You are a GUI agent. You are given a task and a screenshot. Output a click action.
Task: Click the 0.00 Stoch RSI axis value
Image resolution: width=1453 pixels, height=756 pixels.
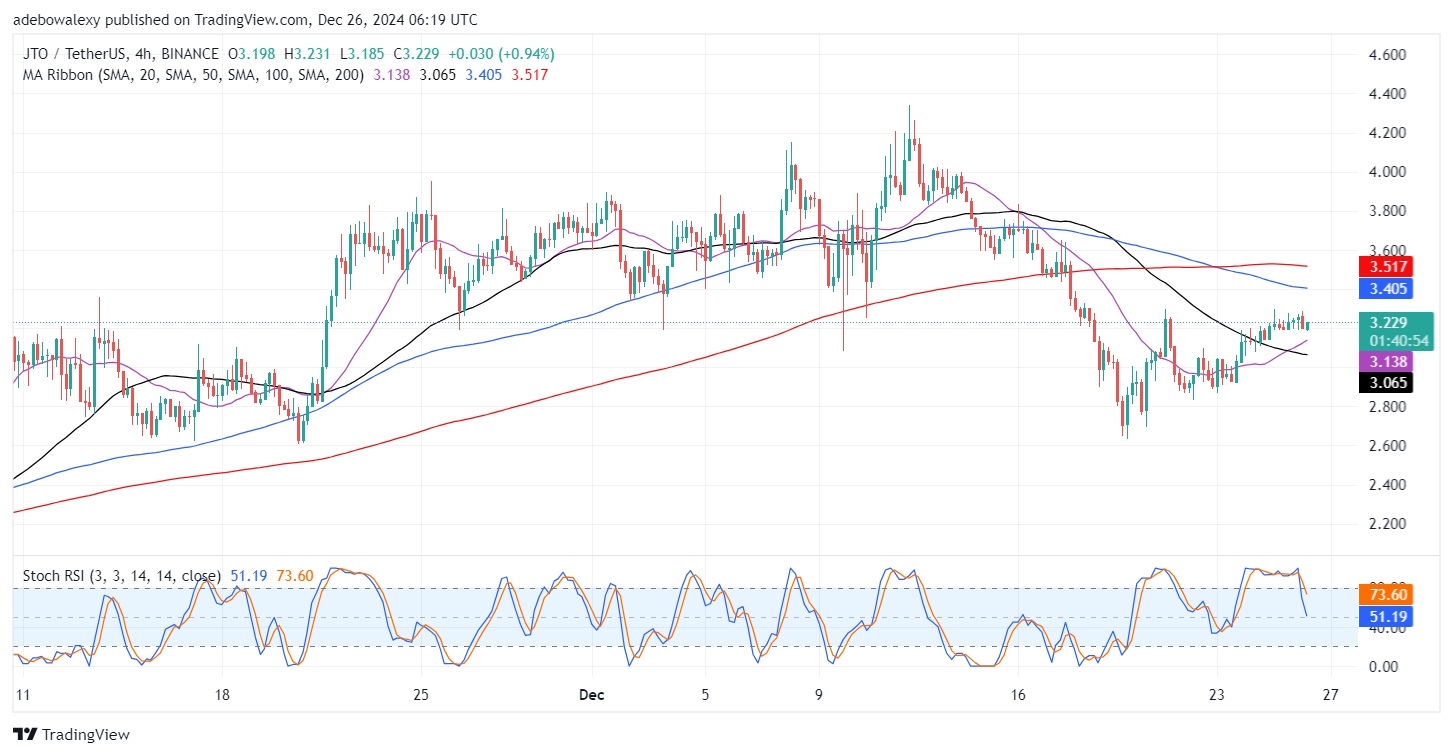click(x=1383, y=666)
